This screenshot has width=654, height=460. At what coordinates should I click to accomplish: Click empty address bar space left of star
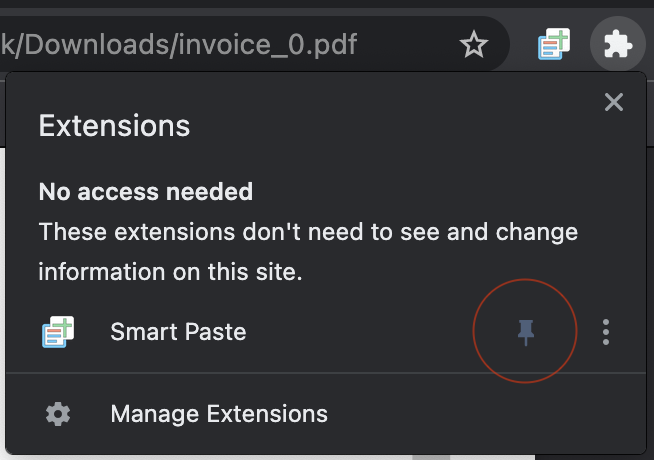point(409,44)
